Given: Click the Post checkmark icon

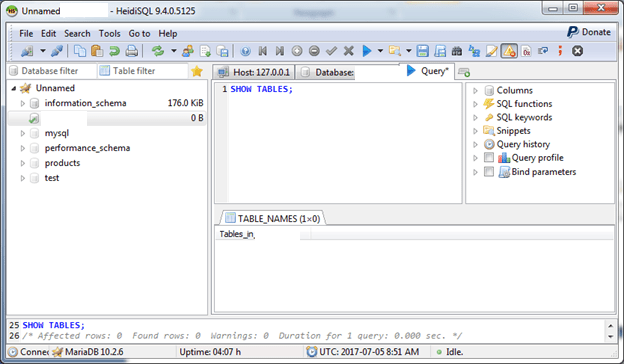Looking at the screenshot, I should pyautogui.click(x=331, y=51).
